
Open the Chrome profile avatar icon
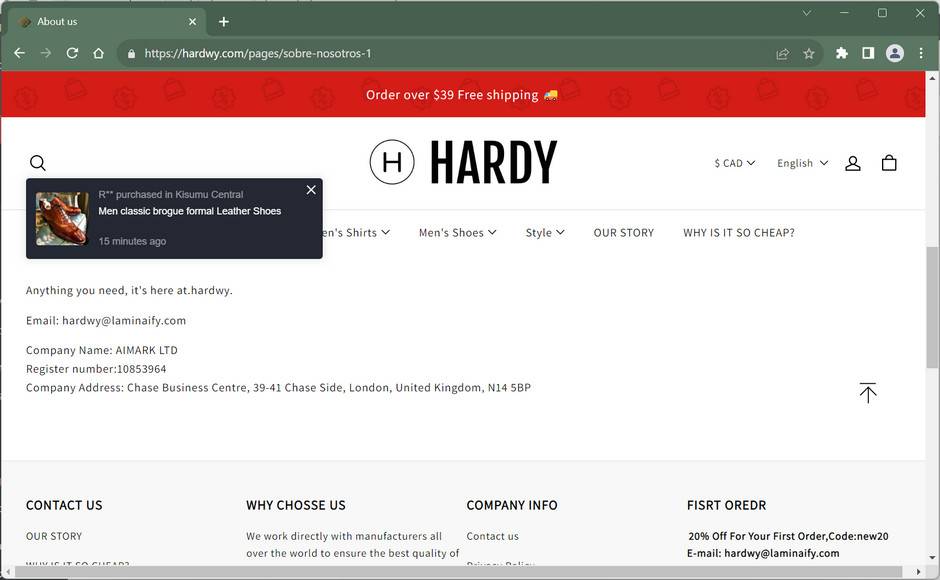(895, 53)
